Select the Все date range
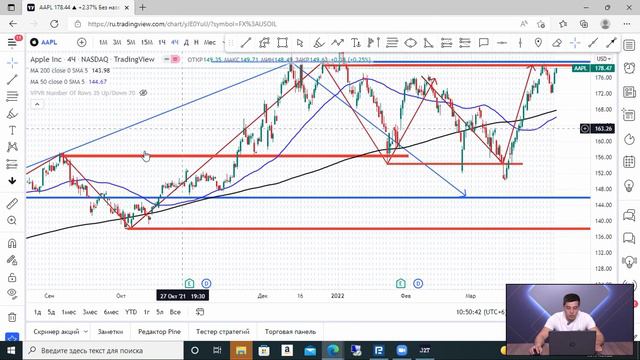Viewport: 640px width, 360px height. pyautogui.click(x=175, y=312)
